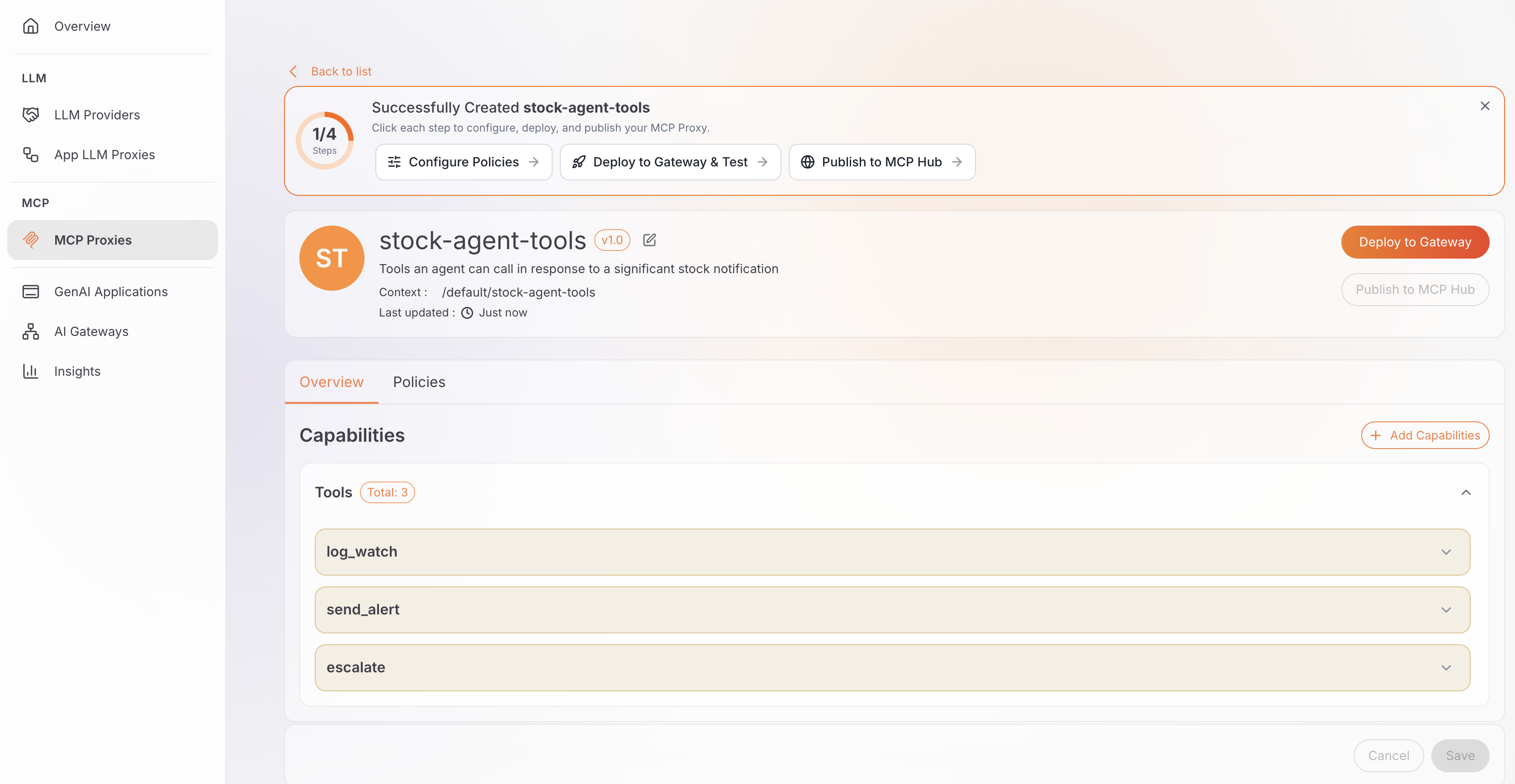Switch to the Policies tab
Image resolution: width=1515 pixels, height=784 pixels.
point(419,383)
